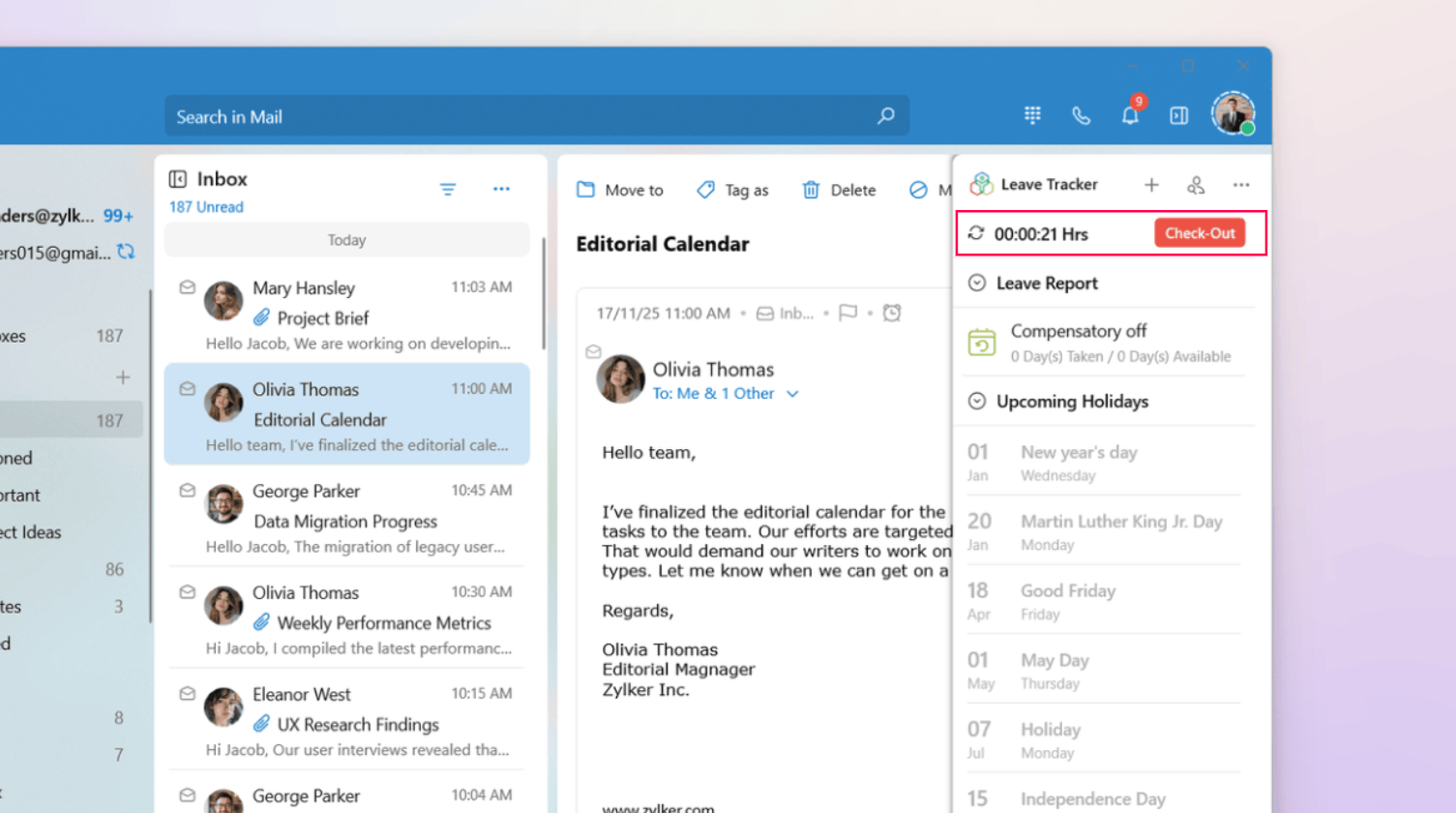Click Move to in the toolbar
Viewport: 1456px width, 813px height.
coord(620,190)
